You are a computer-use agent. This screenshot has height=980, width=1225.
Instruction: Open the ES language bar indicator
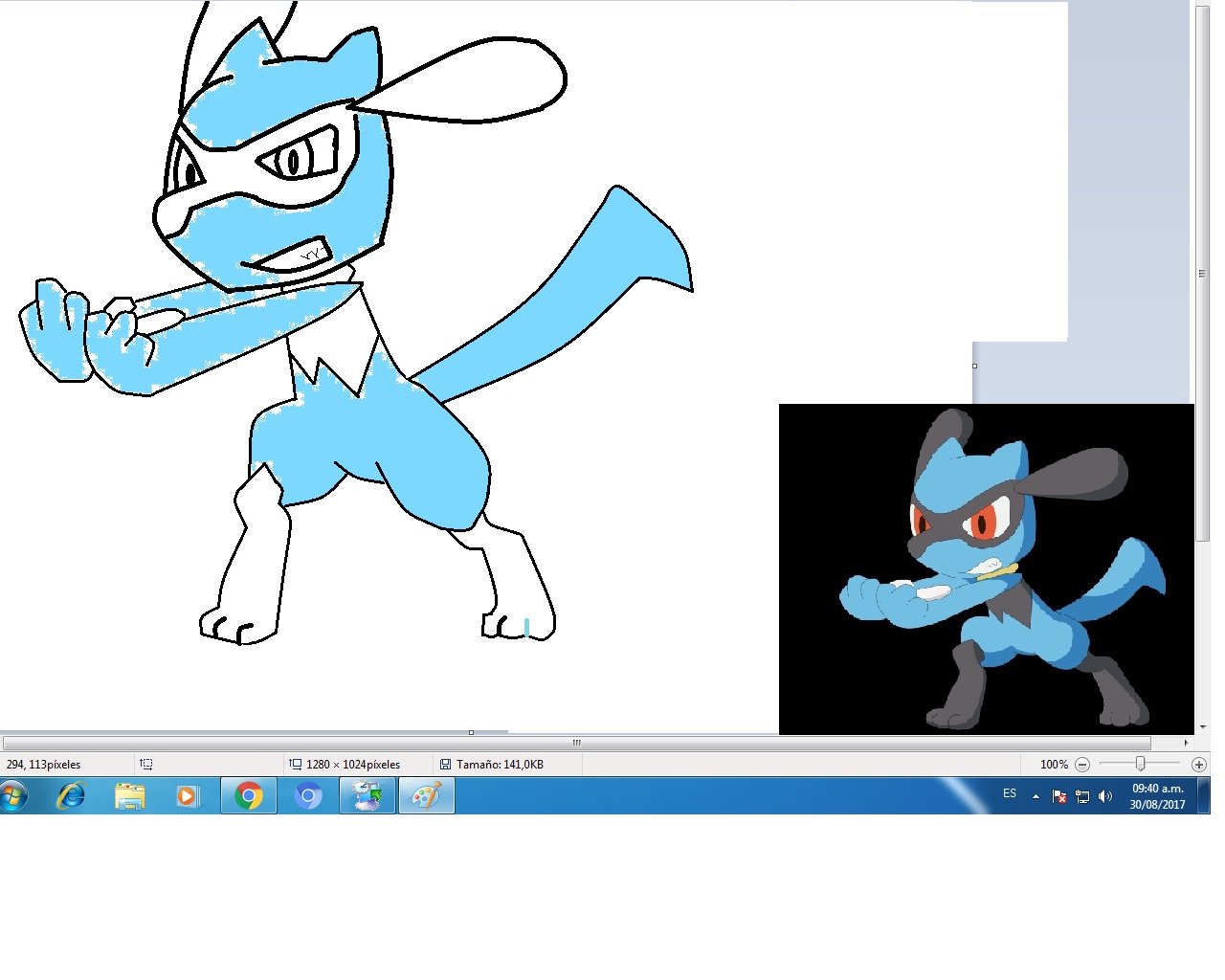(x=1010, y=793)
